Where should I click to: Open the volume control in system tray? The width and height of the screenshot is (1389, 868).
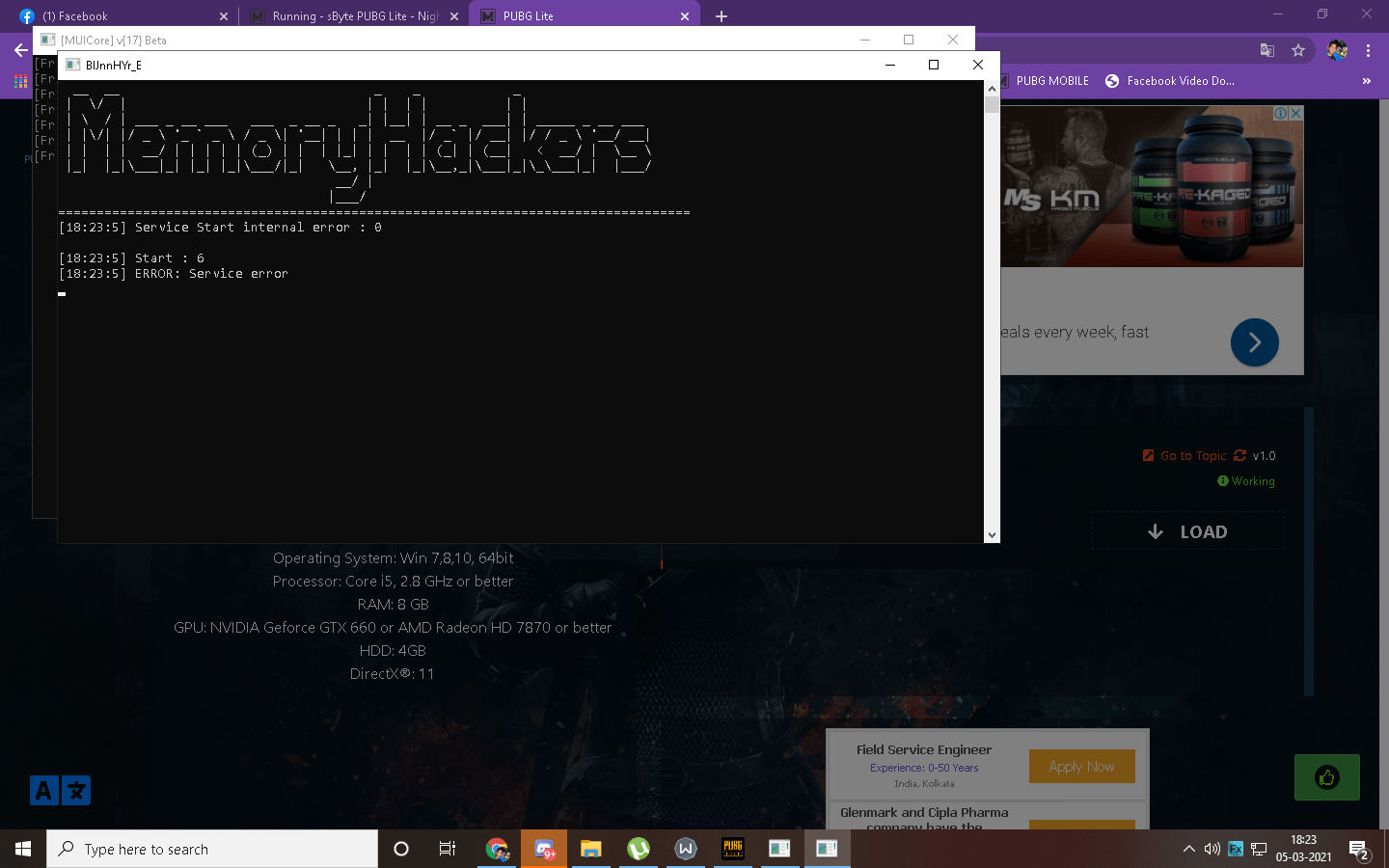pos(1212,849)
